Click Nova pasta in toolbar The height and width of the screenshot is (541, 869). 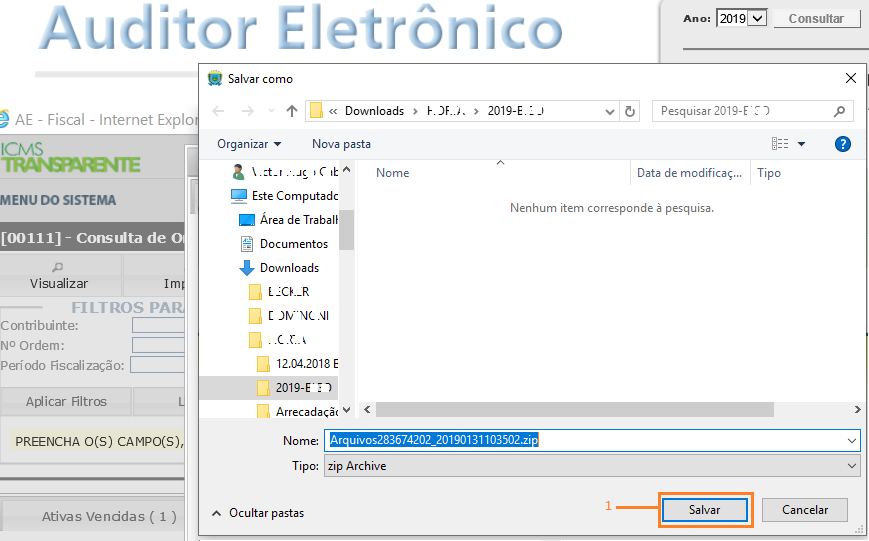[x=341, y=144]
